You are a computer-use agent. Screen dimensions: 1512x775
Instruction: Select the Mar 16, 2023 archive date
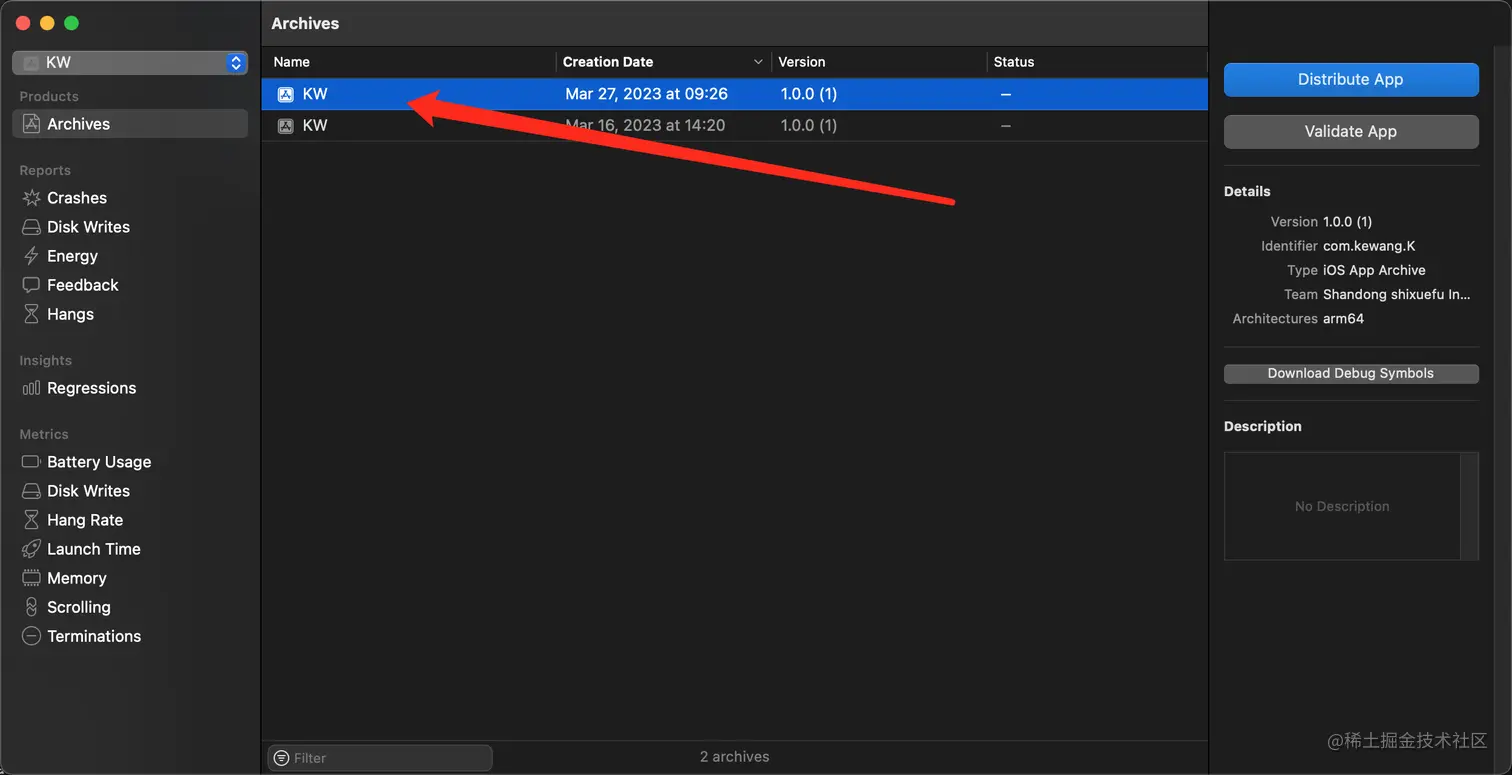pos(645,125)
